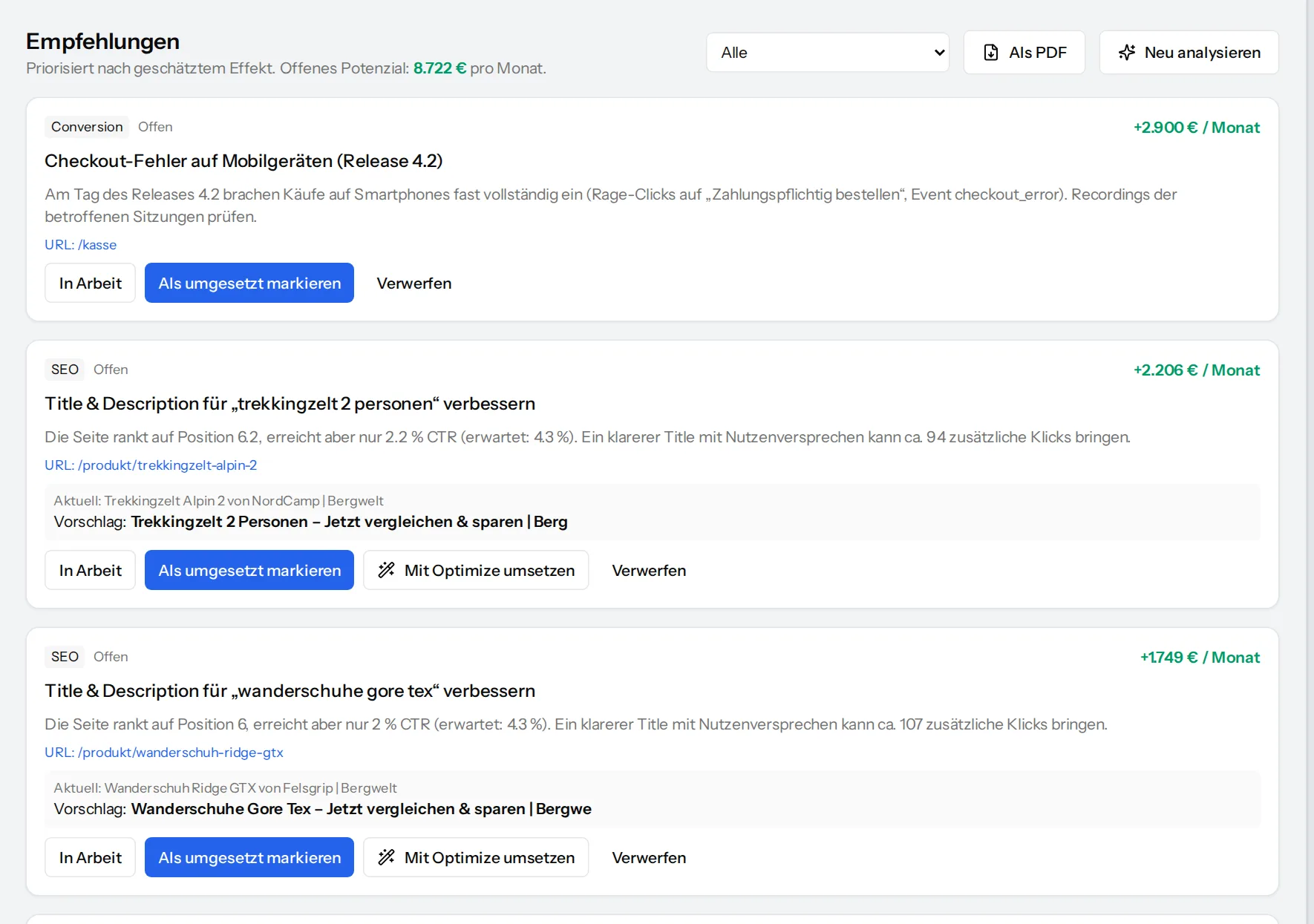1314x924 pixels.
Task: Mark trekkingzelt recommendation as umgesetzt
Action: coord(249,570)
